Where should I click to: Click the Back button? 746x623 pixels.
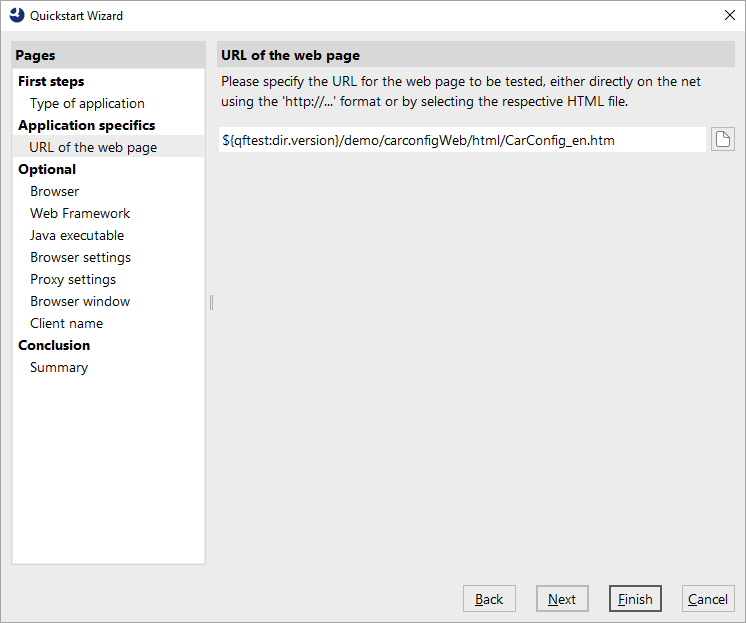pos(489,599)
